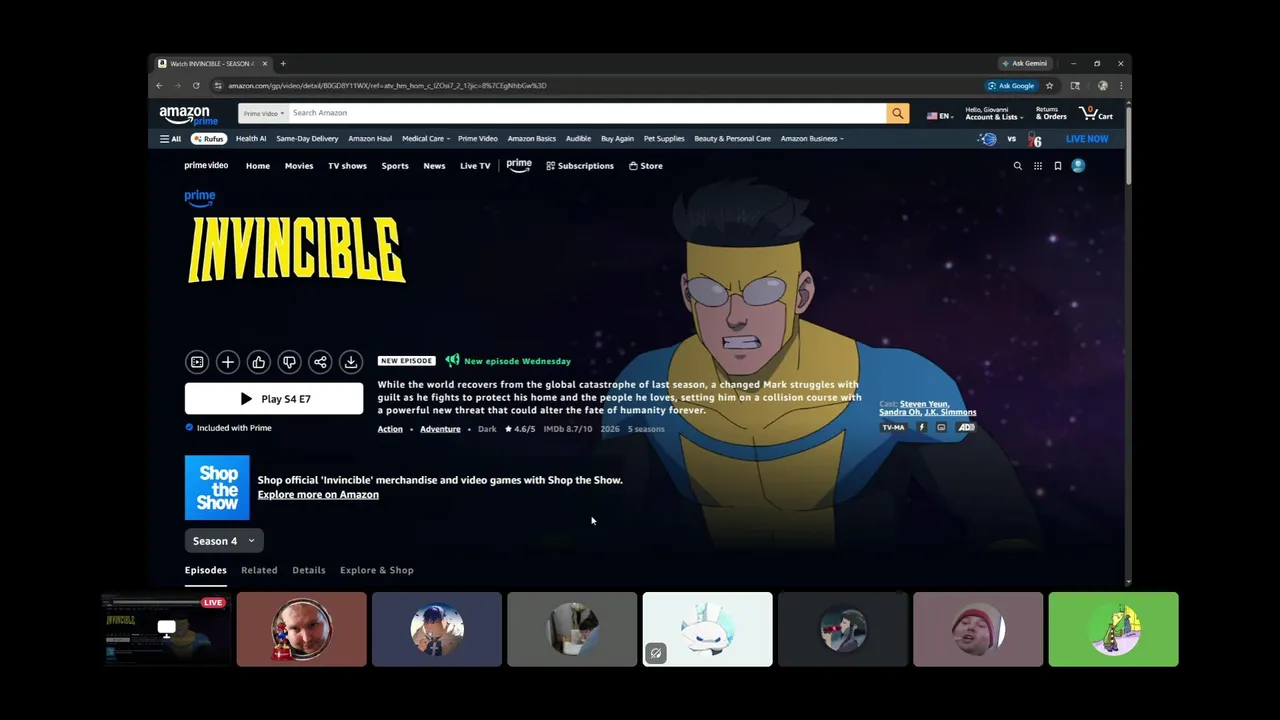Click the thumbs up like icon
Viewport: 1280px width, 720px height.
[258, 362]
